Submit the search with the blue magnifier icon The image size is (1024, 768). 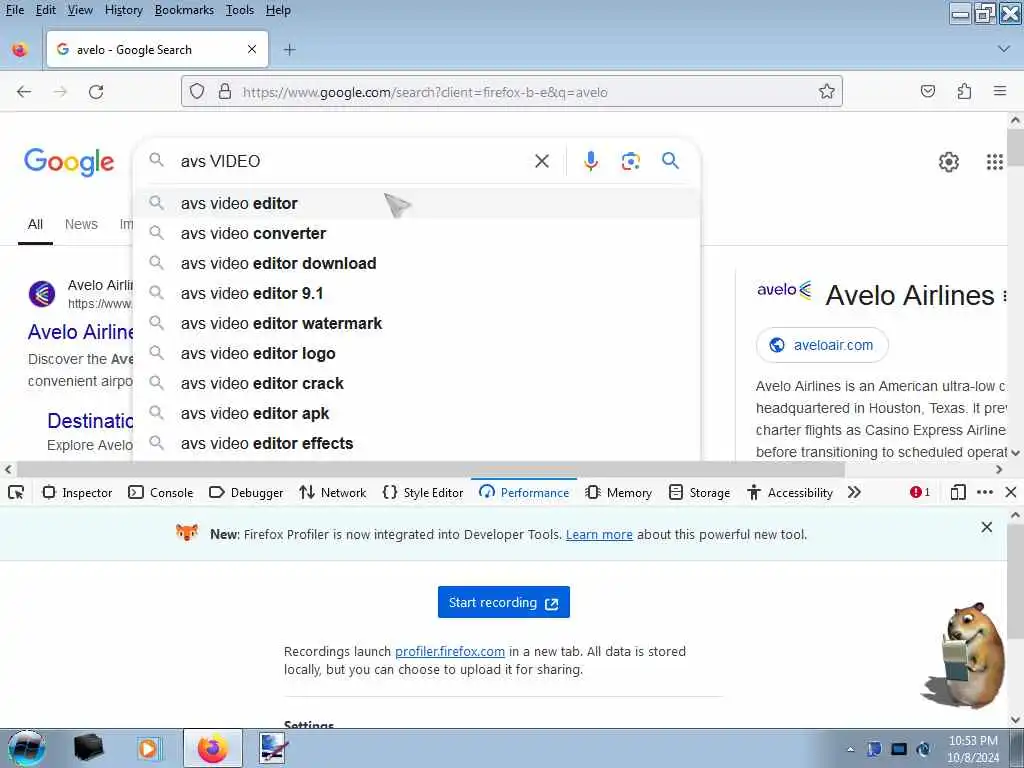point(671,161)
